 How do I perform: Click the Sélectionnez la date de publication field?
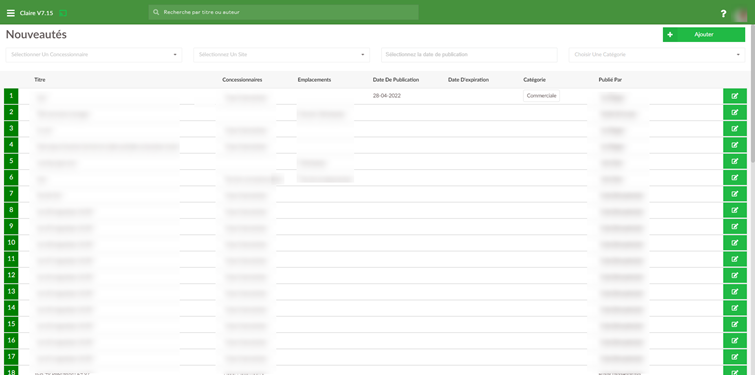click(x=469, y=55)
